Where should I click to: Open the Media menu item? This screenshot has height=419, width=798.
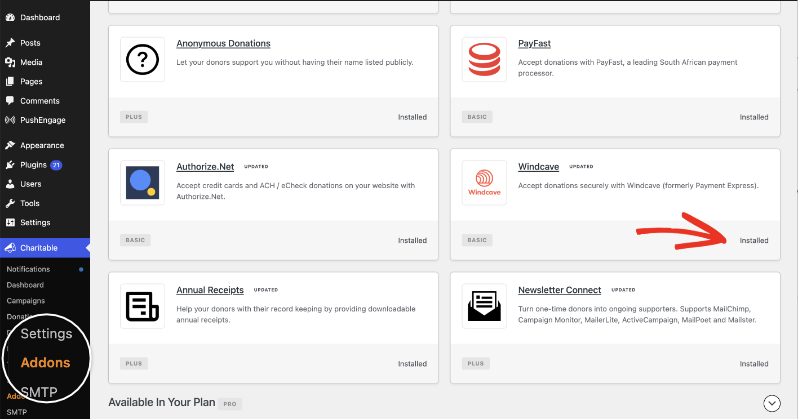point(31,62)
